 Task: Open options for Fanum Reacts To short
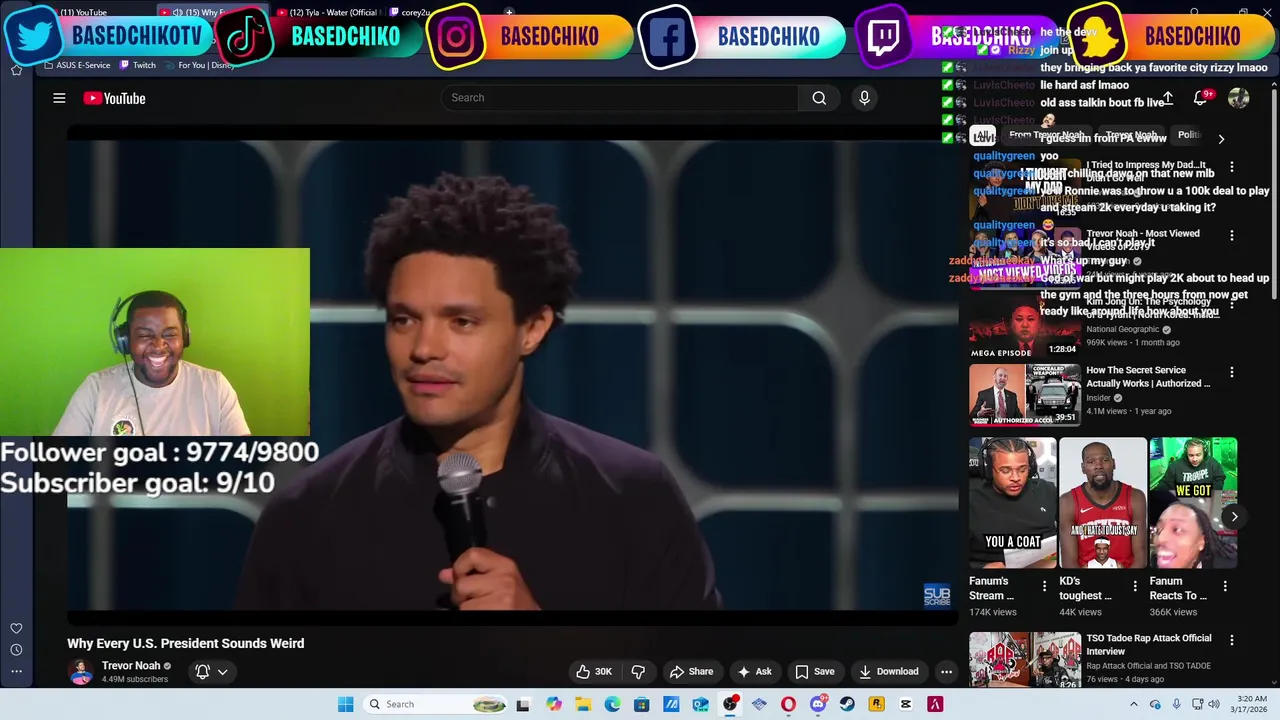1224,586
